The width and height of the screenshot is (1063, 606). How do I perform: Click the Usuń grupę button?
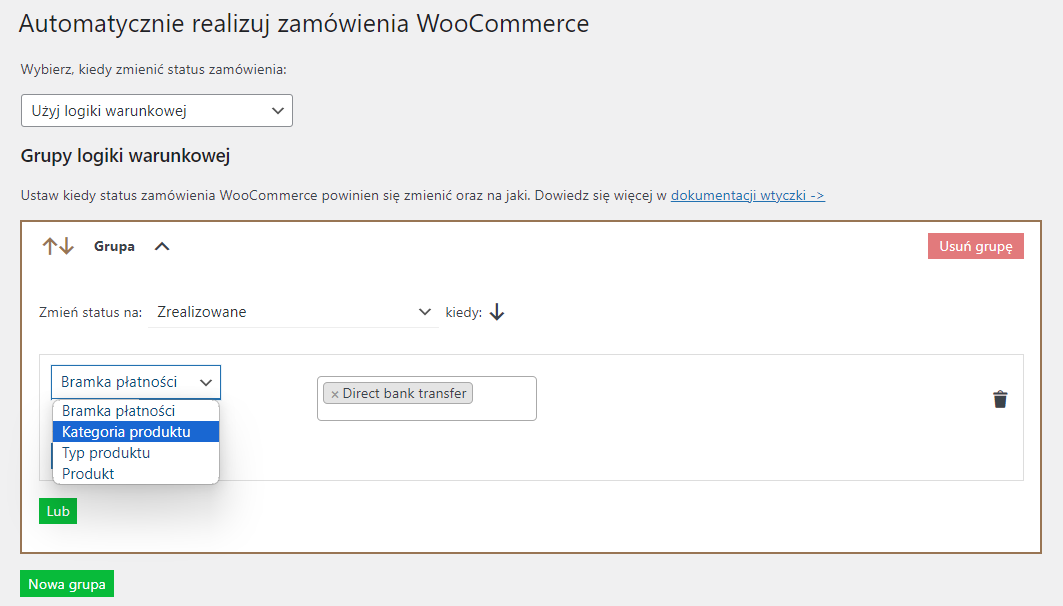click(976, 246)
